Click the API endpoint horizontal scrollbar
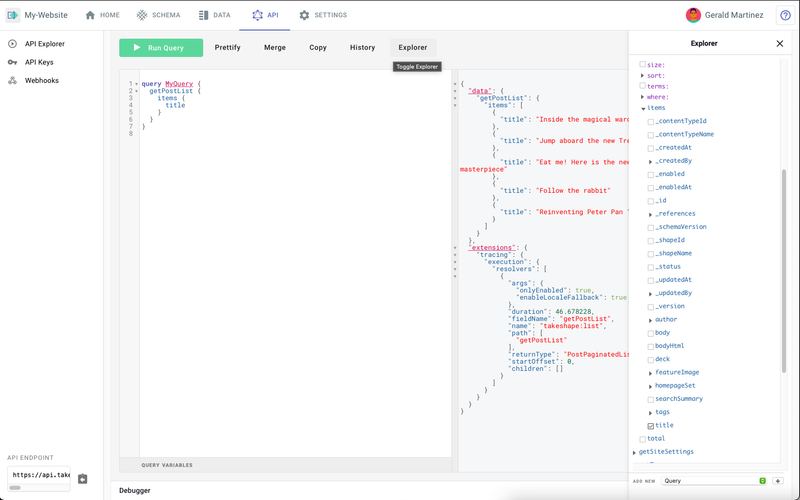This screenshot has width=800, height=500. click(15, 488)
